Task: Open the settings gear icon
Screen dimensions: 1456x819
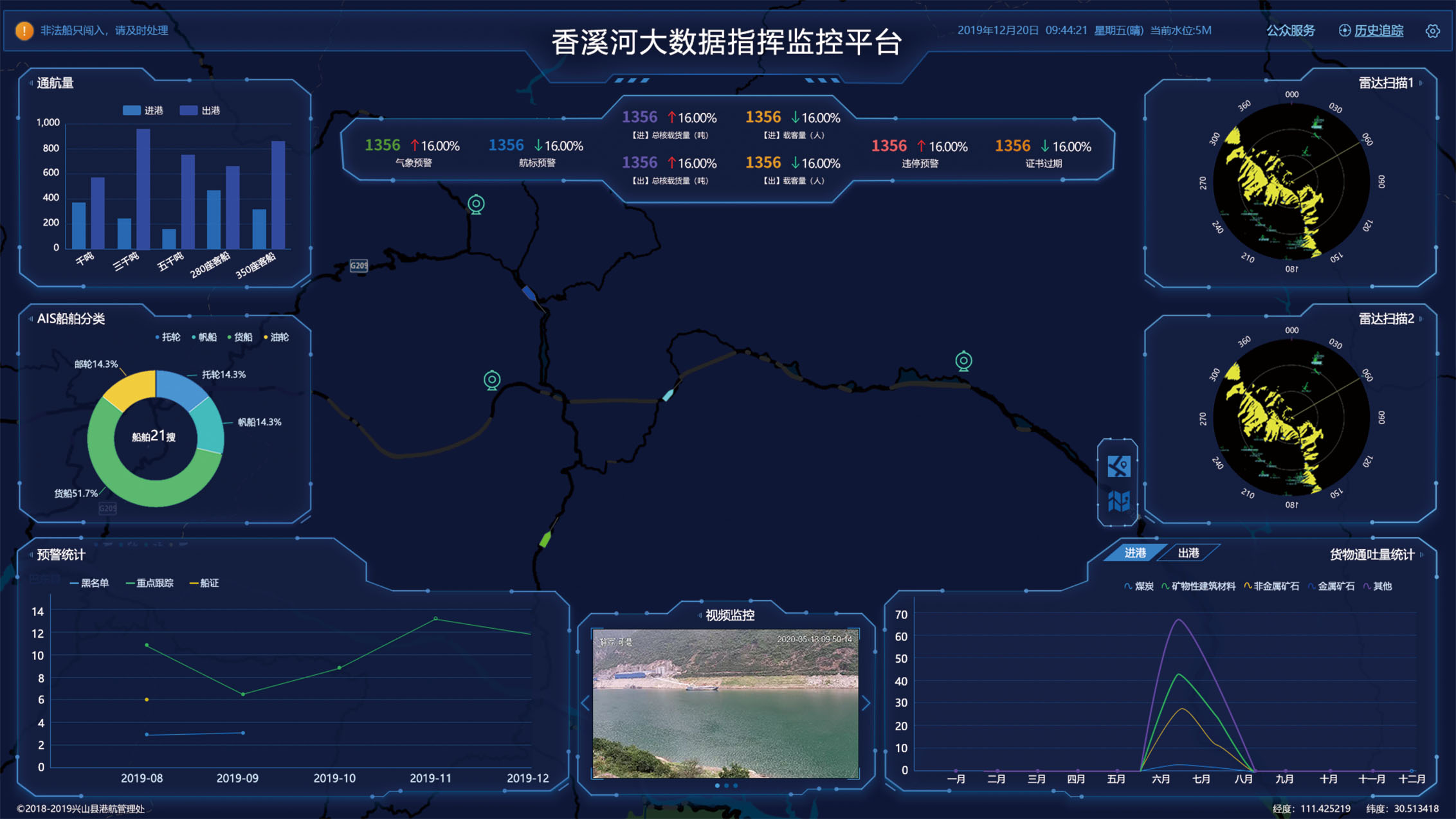Action: coord(1432,31)
